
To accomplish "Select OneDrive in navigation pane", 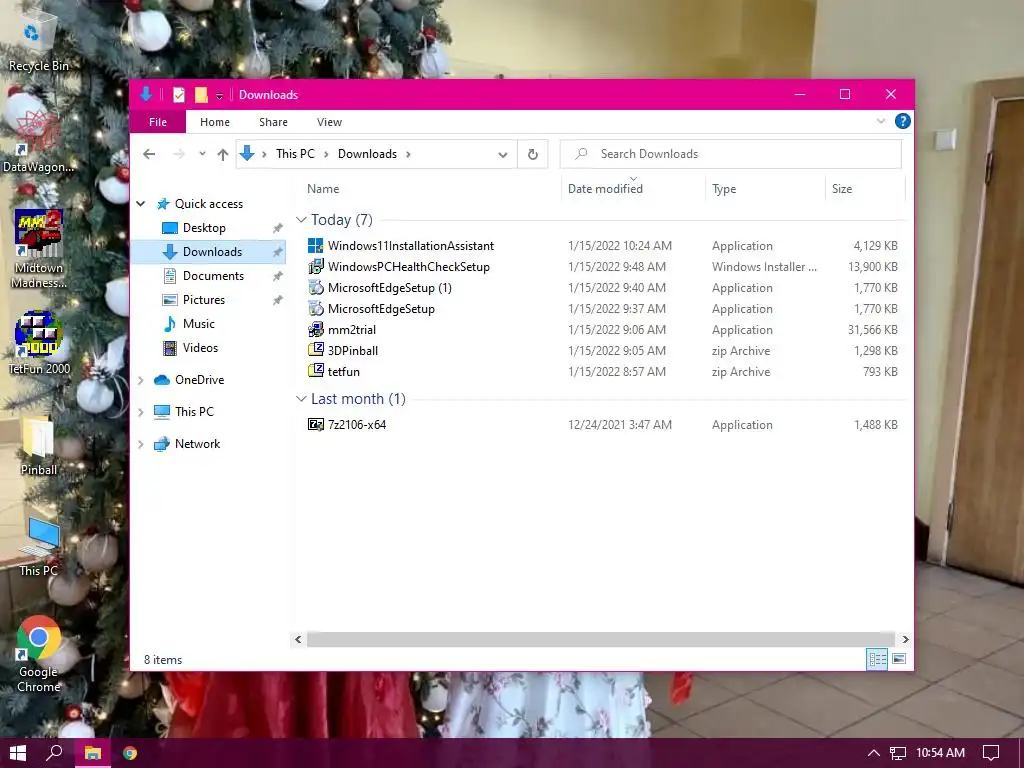I will point(199,380).
